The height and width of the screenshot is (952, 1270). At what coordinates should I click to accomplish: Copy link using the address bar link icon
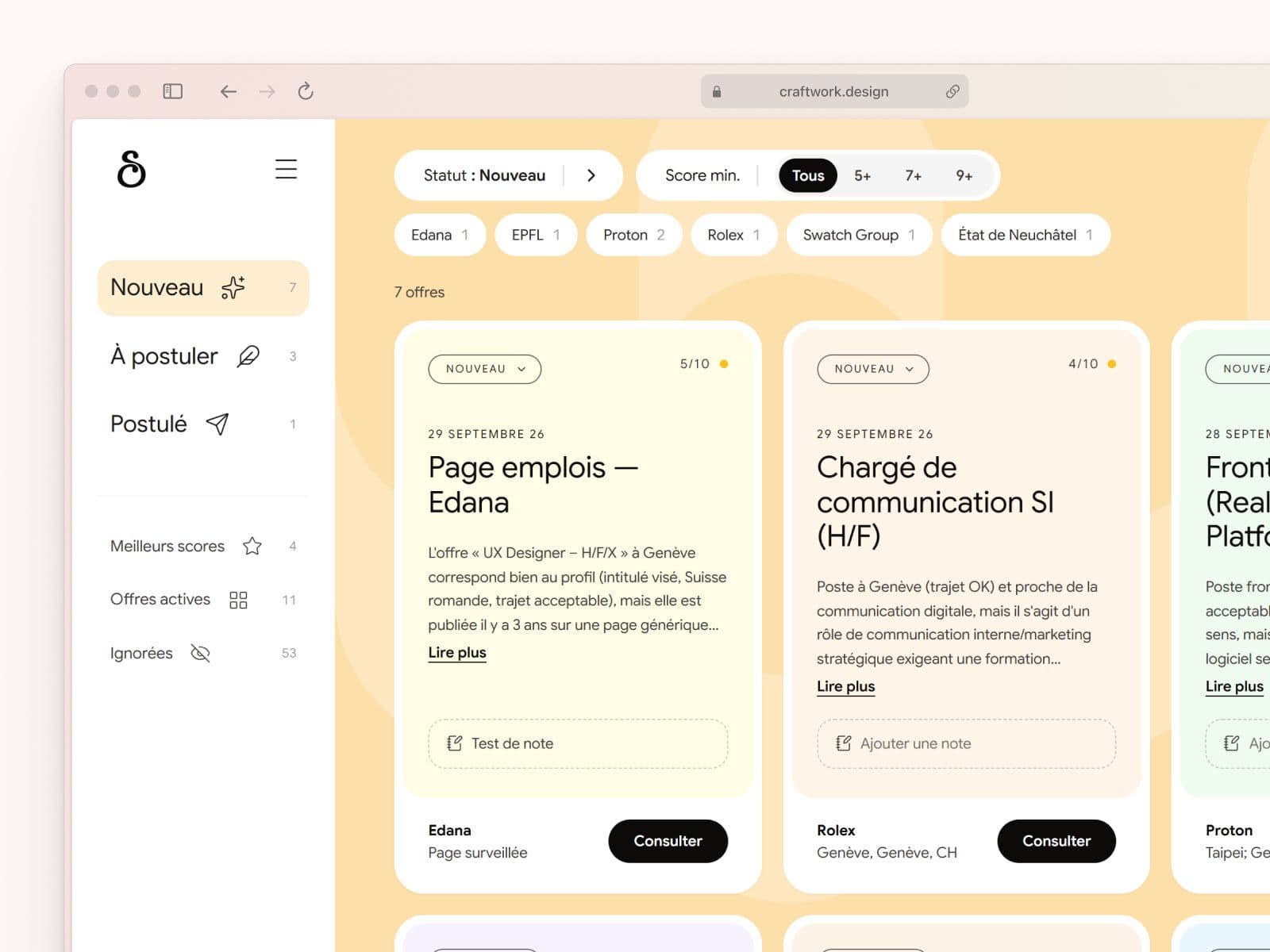point(952,91)
